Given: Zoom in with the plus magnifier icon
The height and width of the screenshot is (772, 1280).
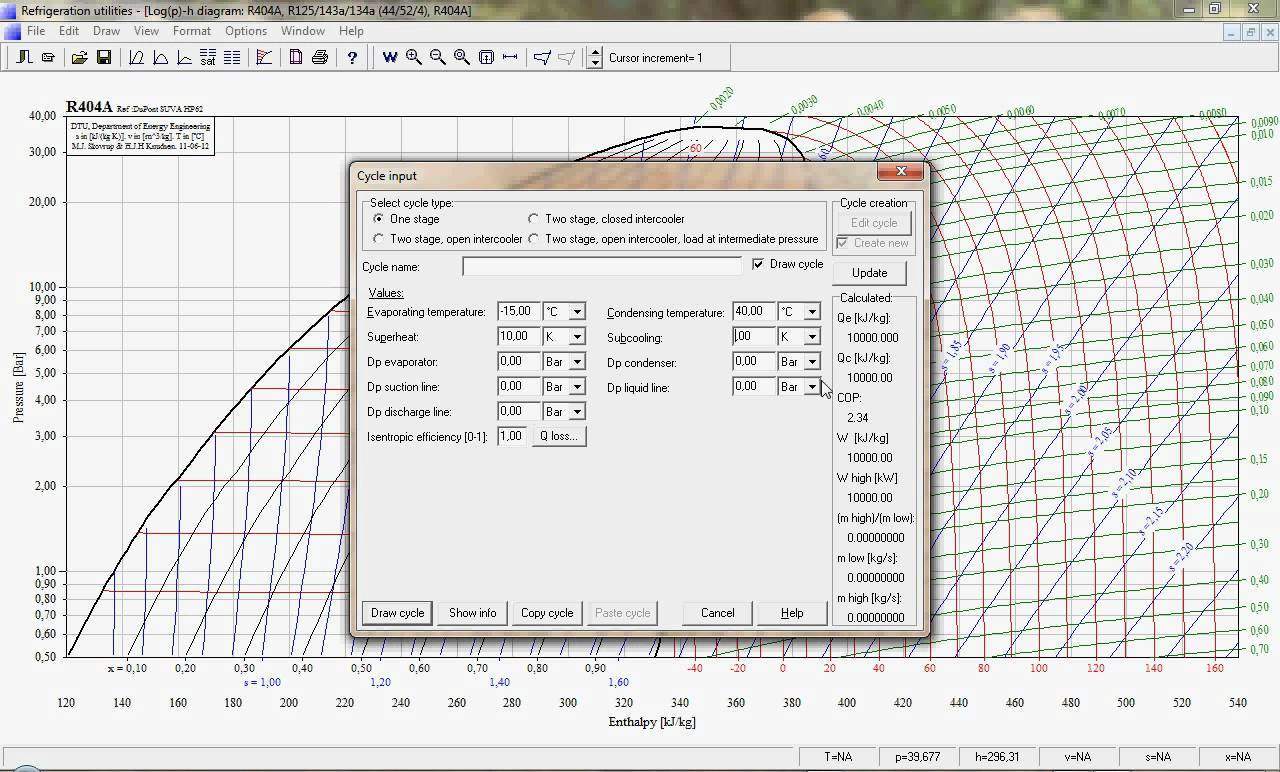Looking at the screenshot, I should click(414, 58).
